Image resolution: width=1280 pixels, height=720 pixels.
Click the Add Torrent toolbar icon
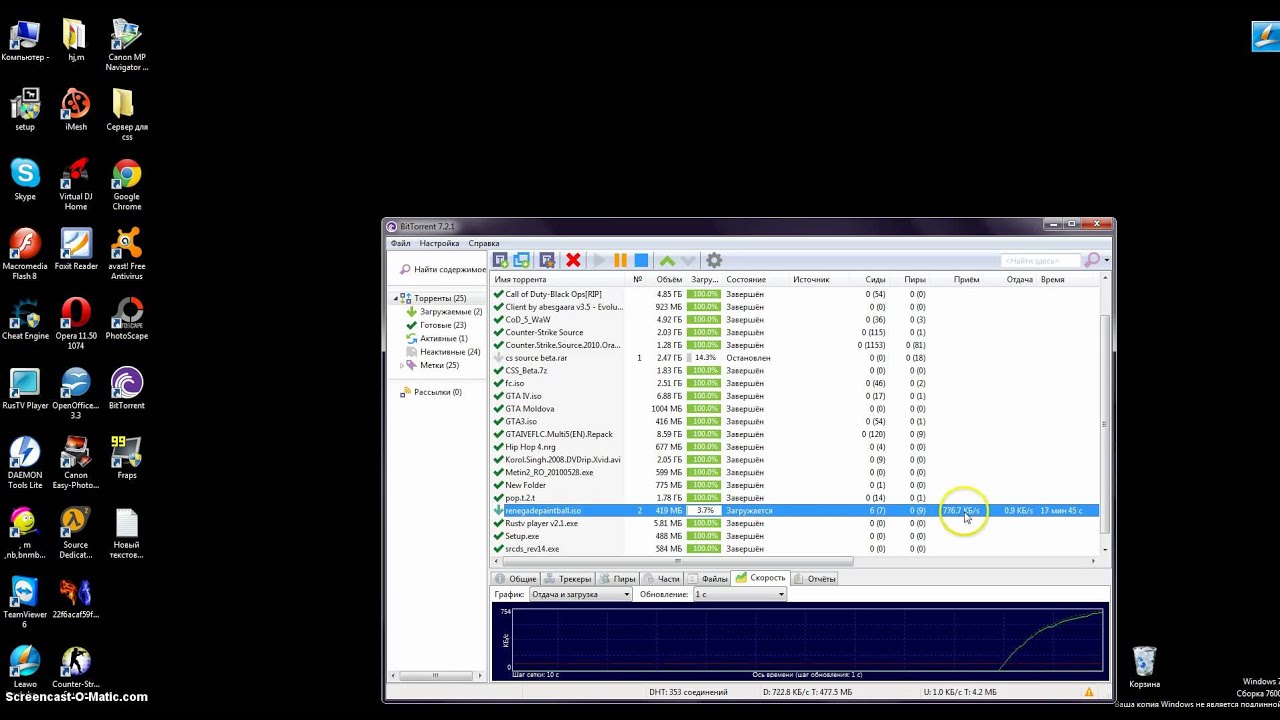pyautogui.click(x=501, y=260)
